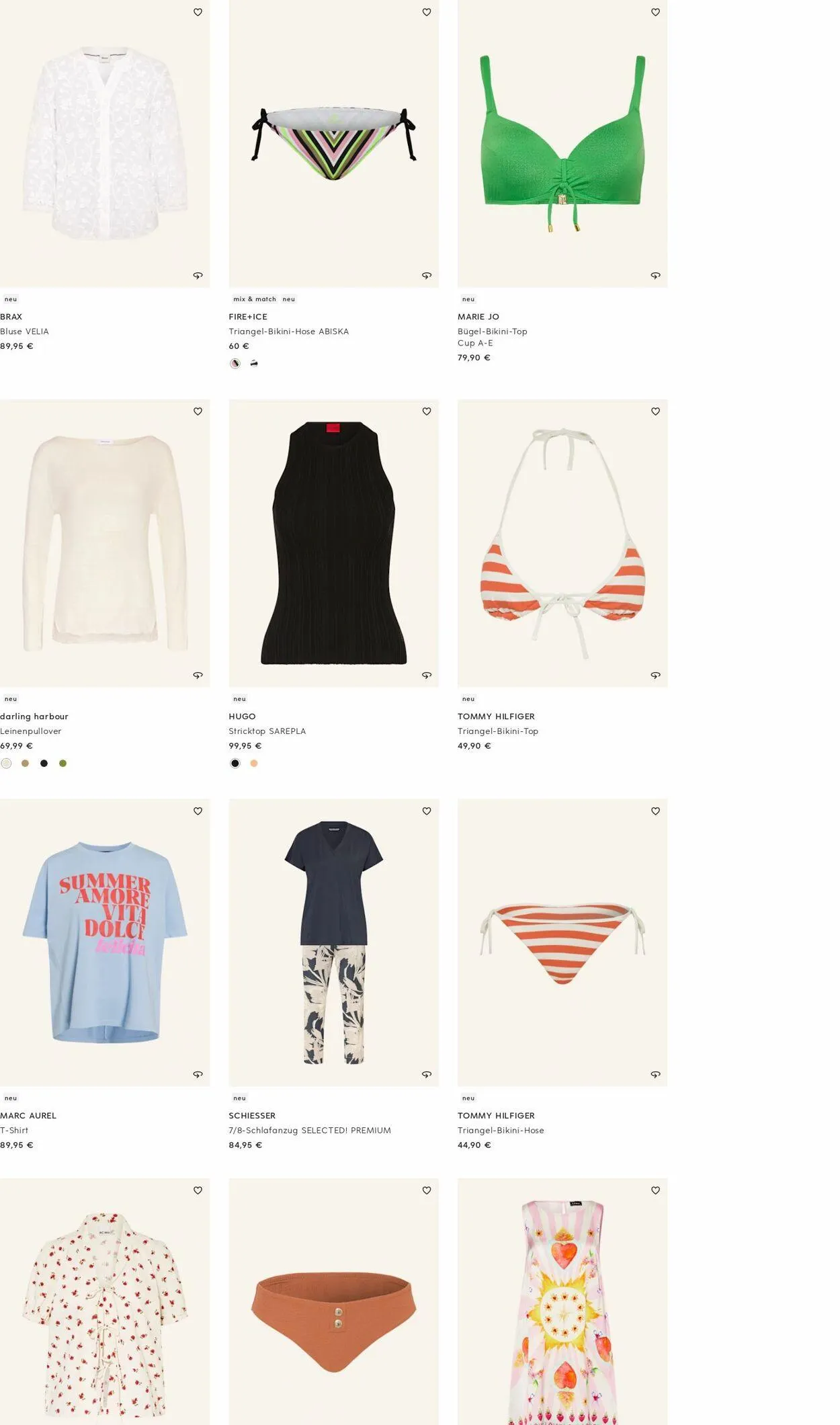
Task: Show similar products for Tommy Hilfiger bikini top
Action: point(655,676)
